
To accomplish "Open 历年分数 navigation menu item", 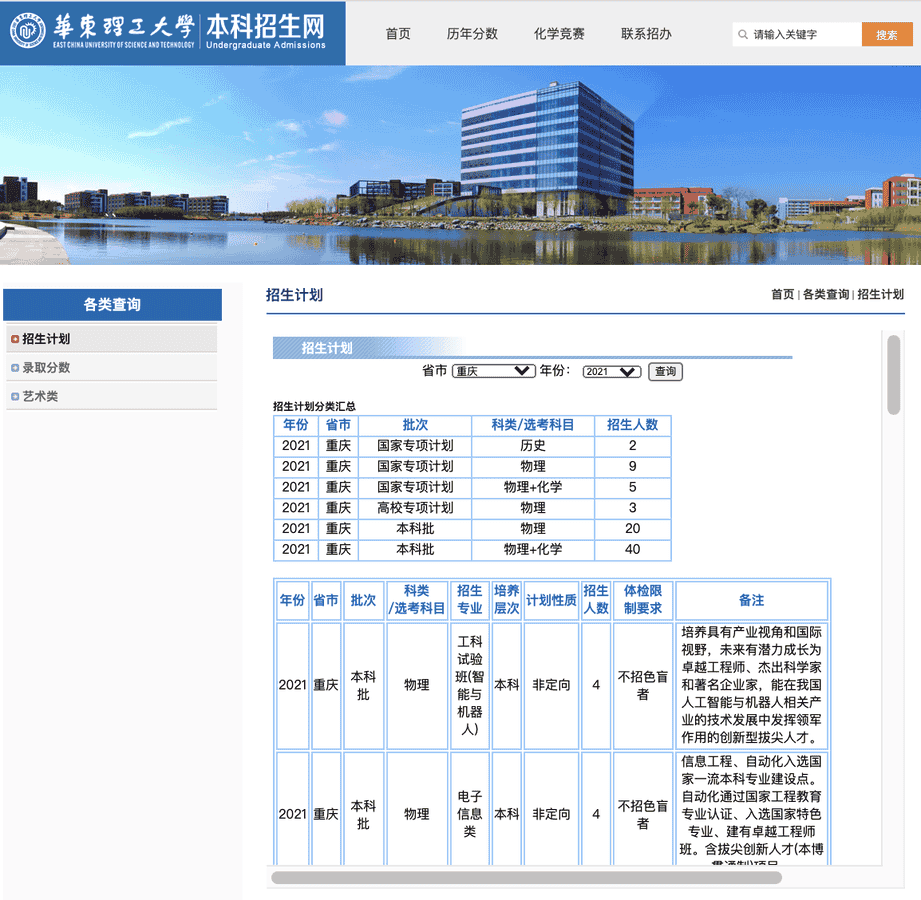I will pos(472,34).
